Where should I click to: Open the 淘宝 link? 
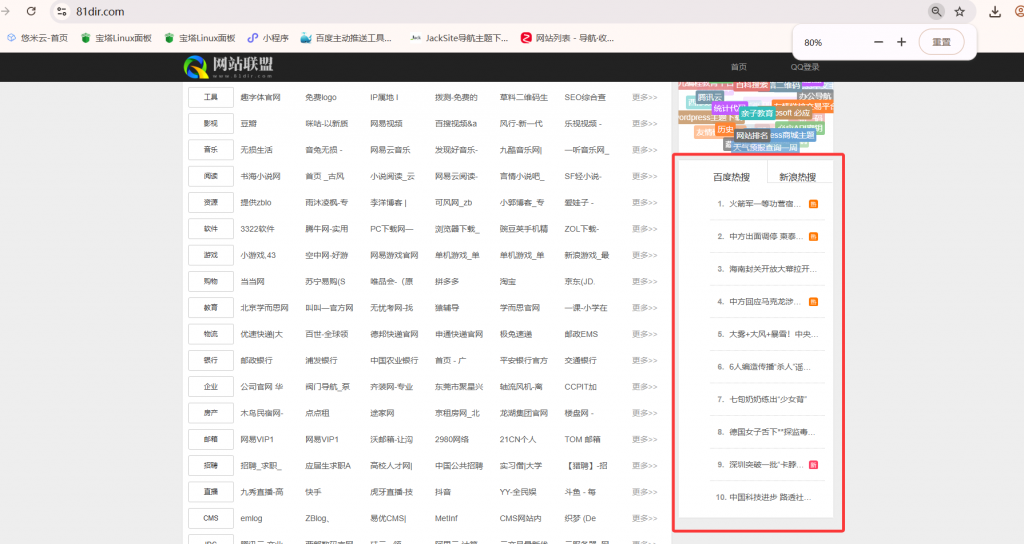(507, 281)
